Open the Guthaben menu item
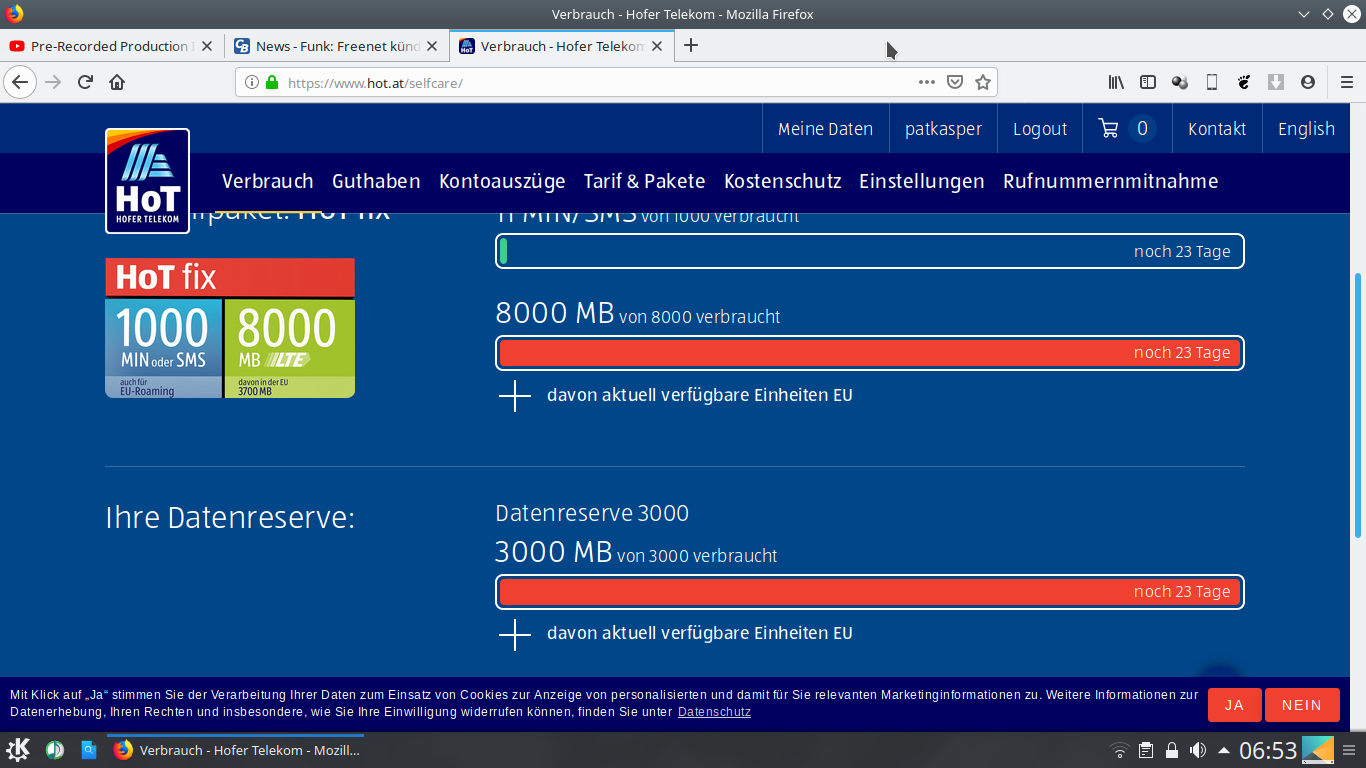Viewport: 1366px width, 768px height. 376,181
